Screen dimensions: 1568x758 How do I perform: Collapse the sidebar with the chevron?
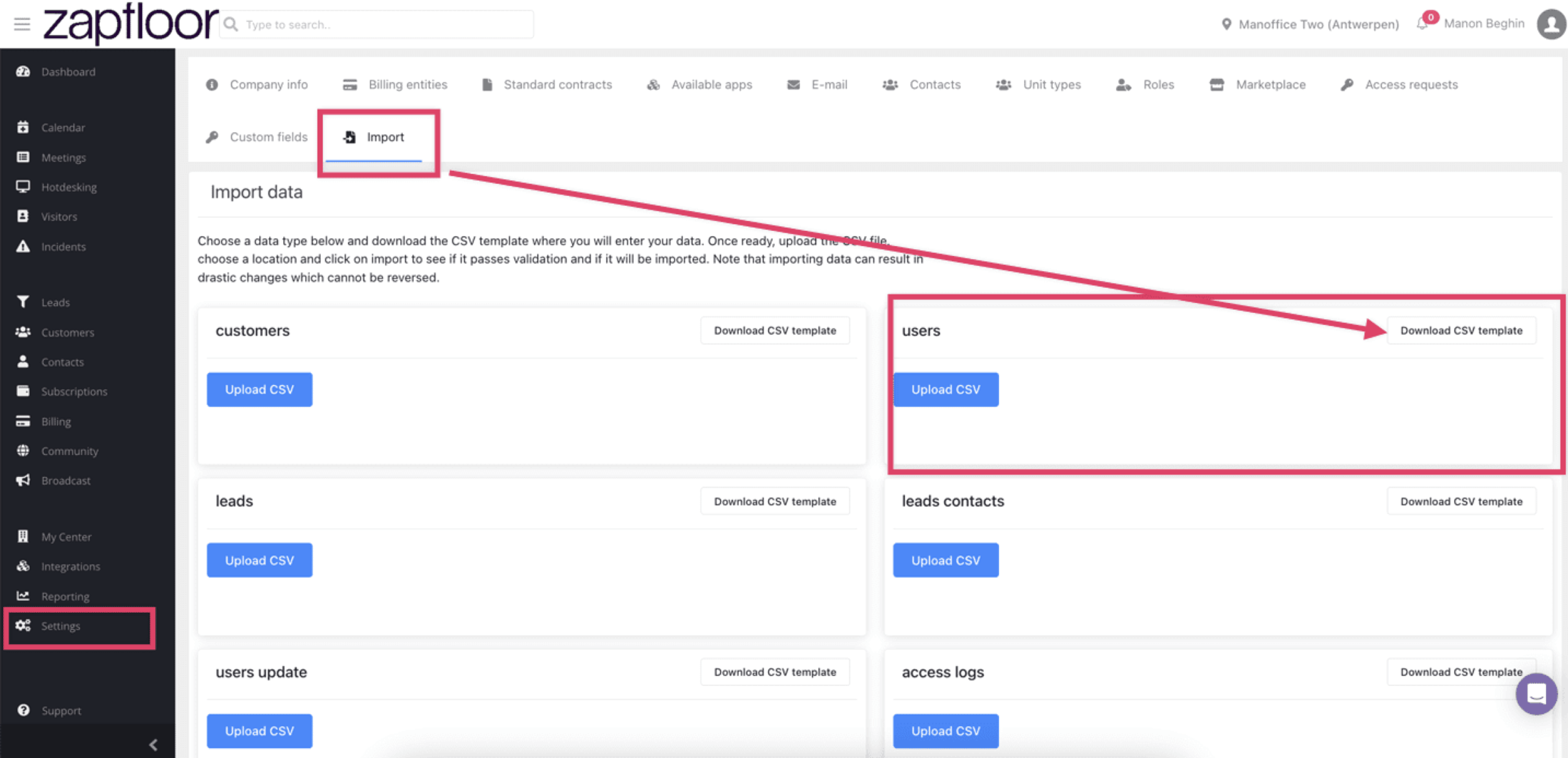click(153, 745)
